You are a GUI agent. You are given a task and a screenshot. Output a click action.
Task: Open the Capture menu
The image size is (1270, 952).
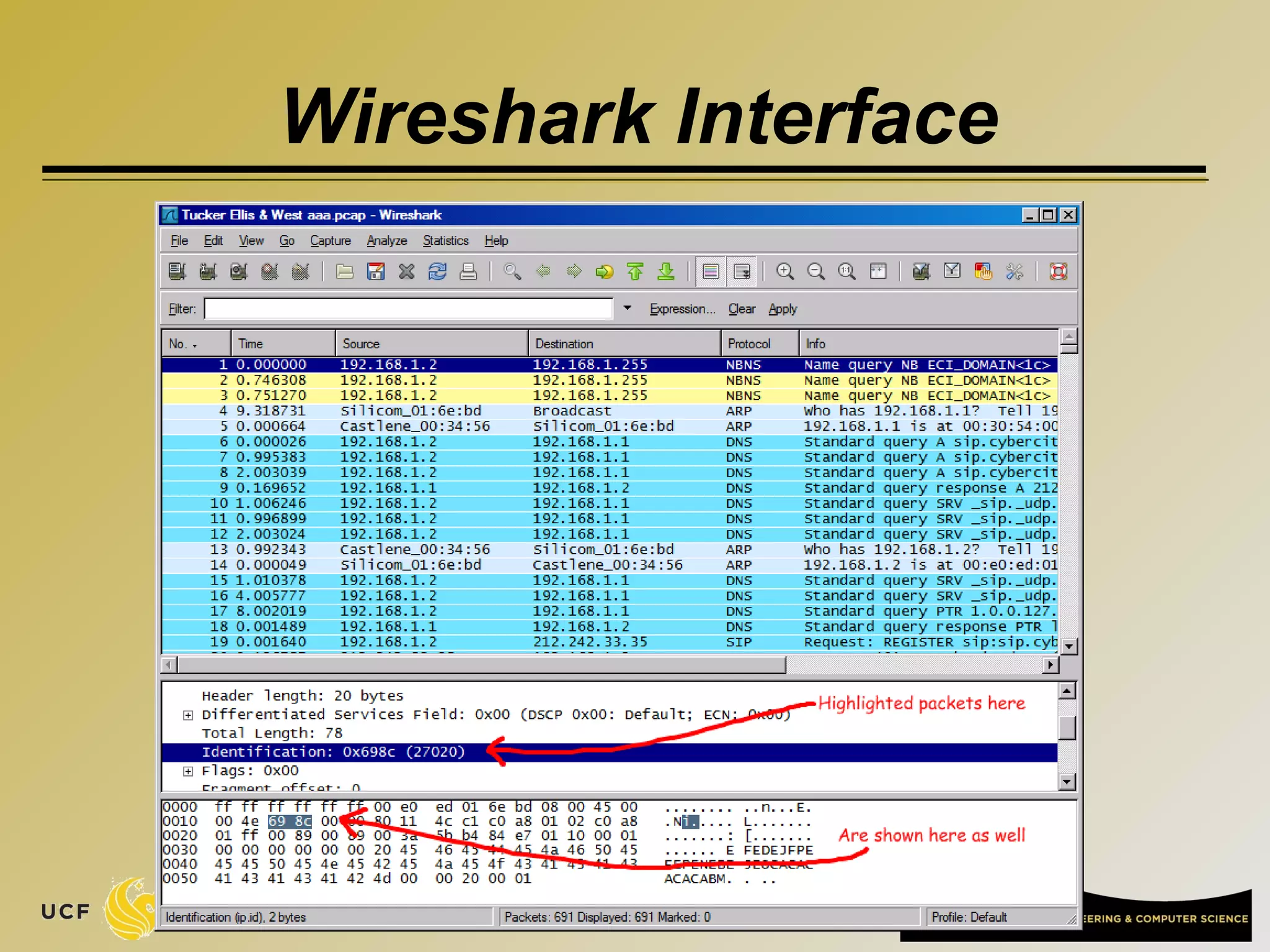[331, 240]
